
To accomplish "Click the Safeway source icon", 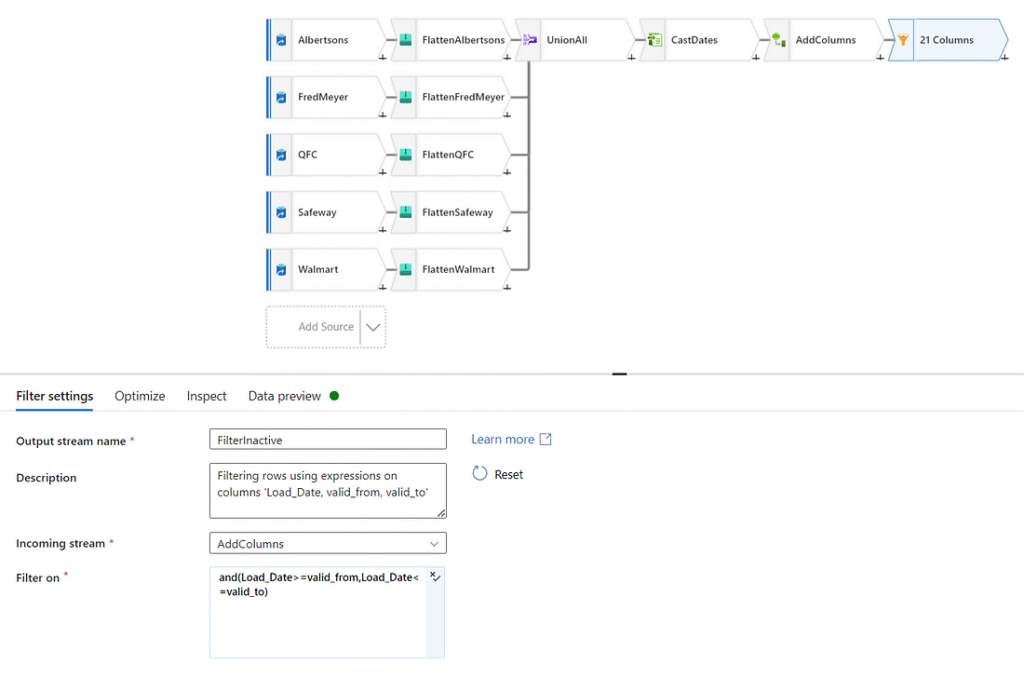I will coord(281,212).
